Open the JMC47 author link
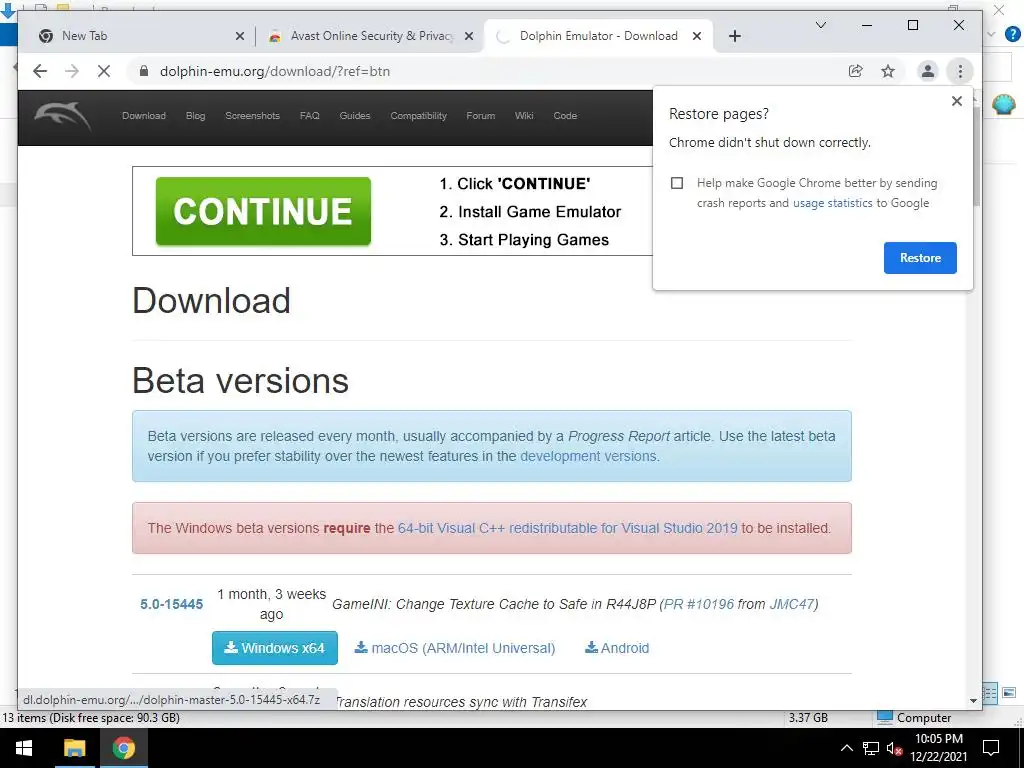This screenshot has height=768, width=1024. click(x=791, y=604)
